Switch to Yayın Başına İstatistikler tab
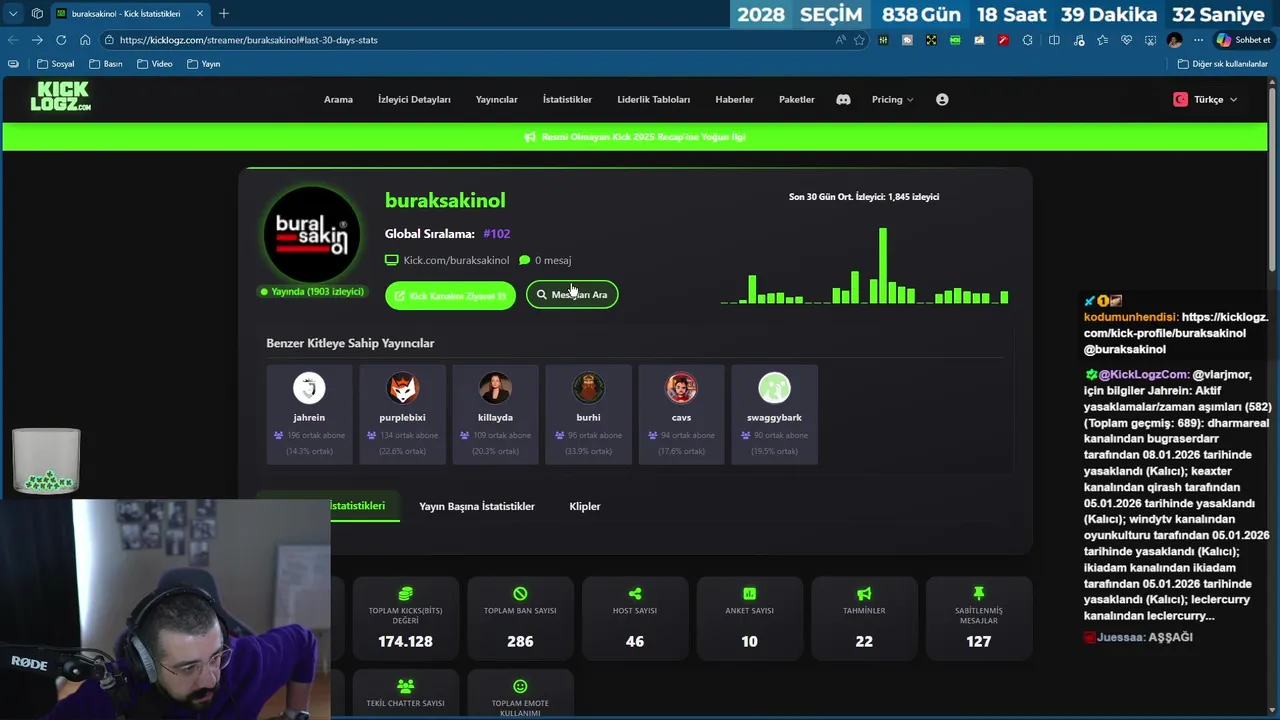 click(x=477, y=506)
